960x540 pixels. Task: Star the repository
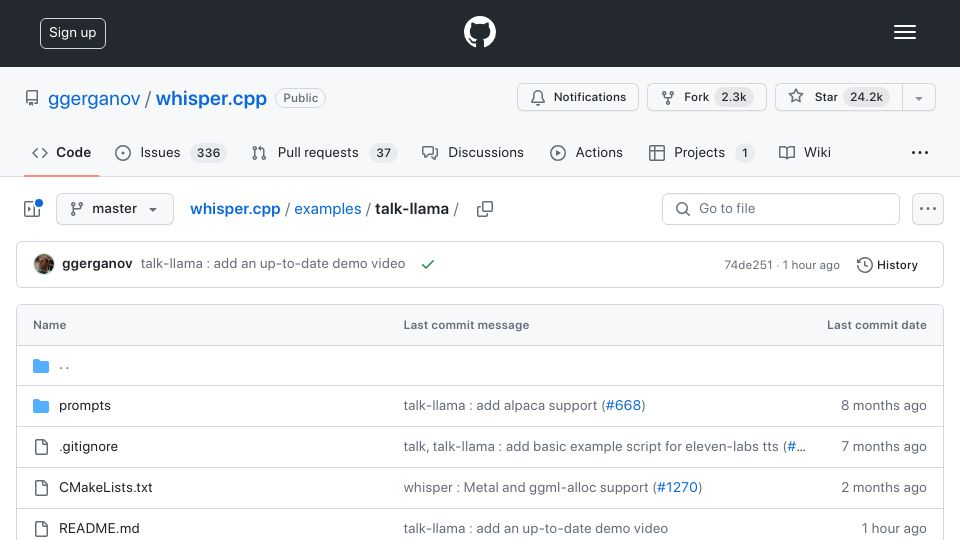pos(838,97)
